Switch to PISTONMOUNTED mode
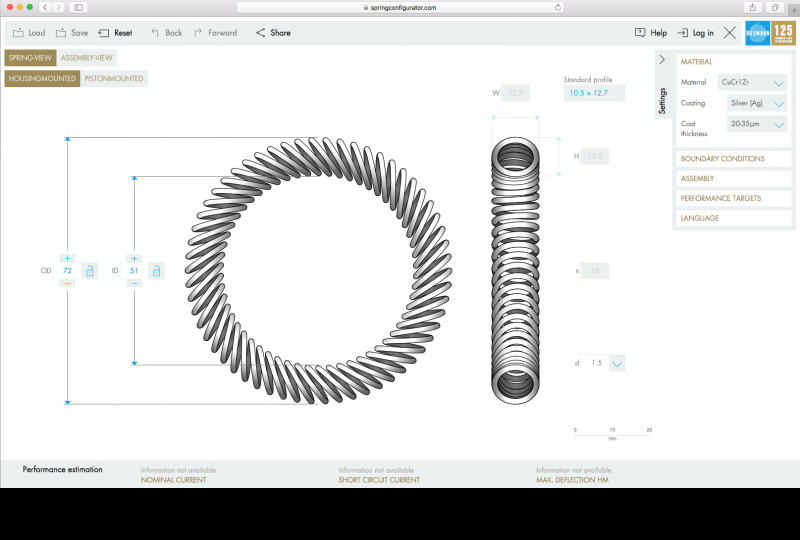 tap(114, 78)
